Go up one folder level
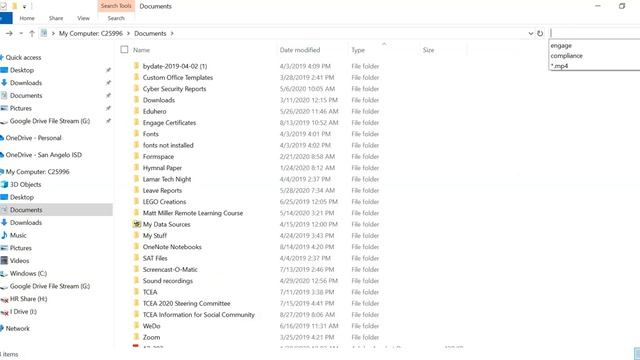 tap(32, 33)
